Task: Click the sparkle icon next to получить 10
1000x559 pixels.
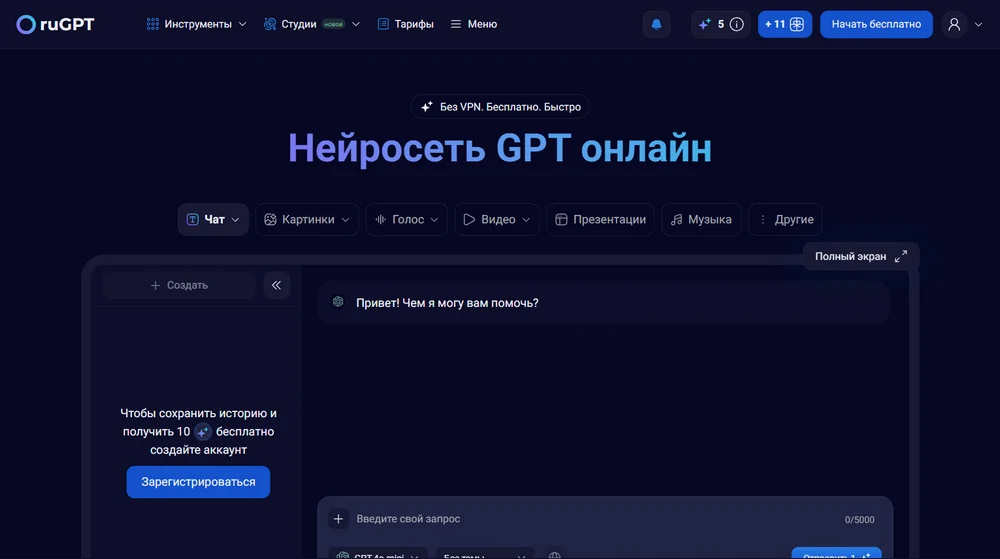Action: (x=203, y=432)
